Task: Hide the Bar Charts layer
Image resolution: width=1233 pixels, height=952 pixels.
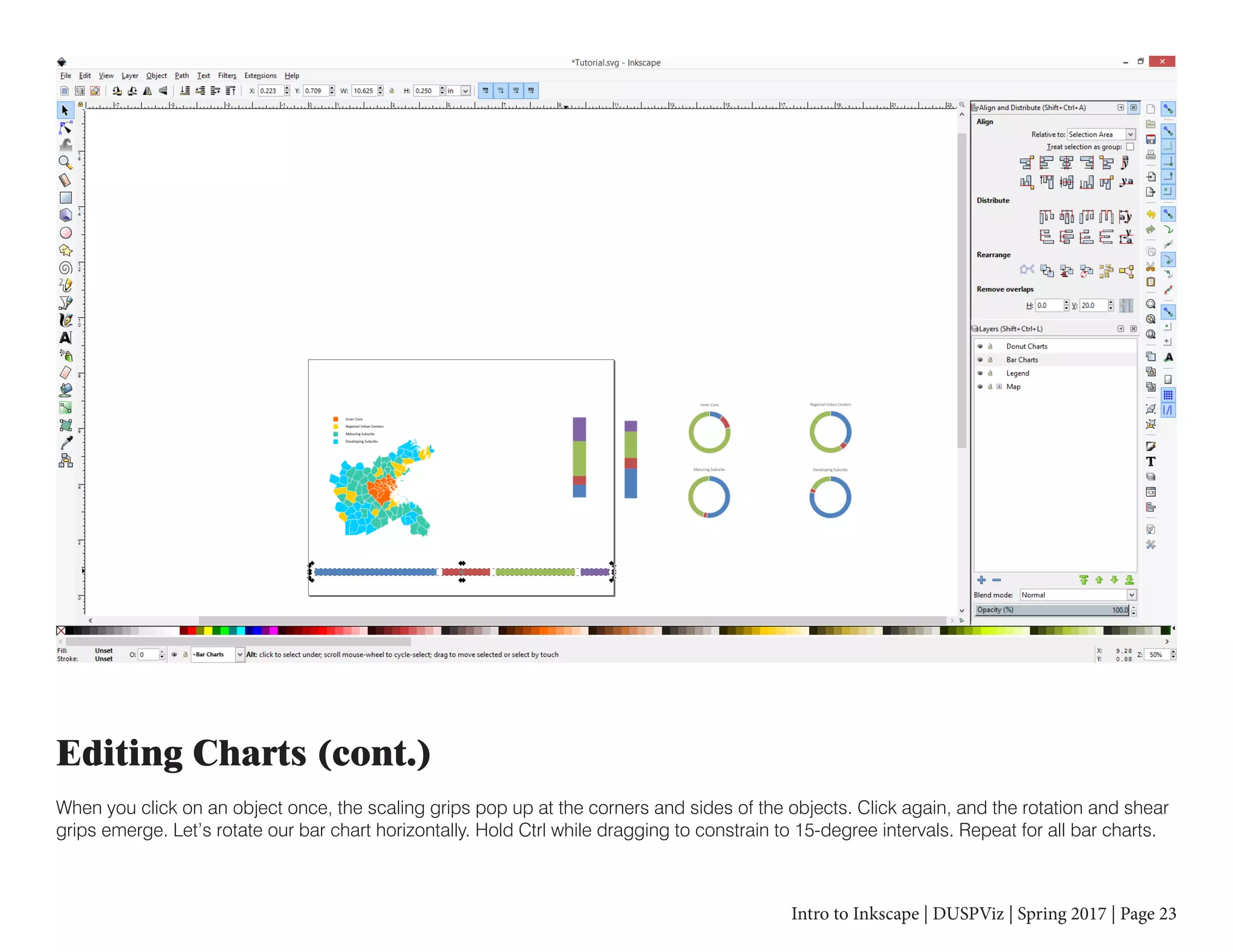Action: coord(980,360)
